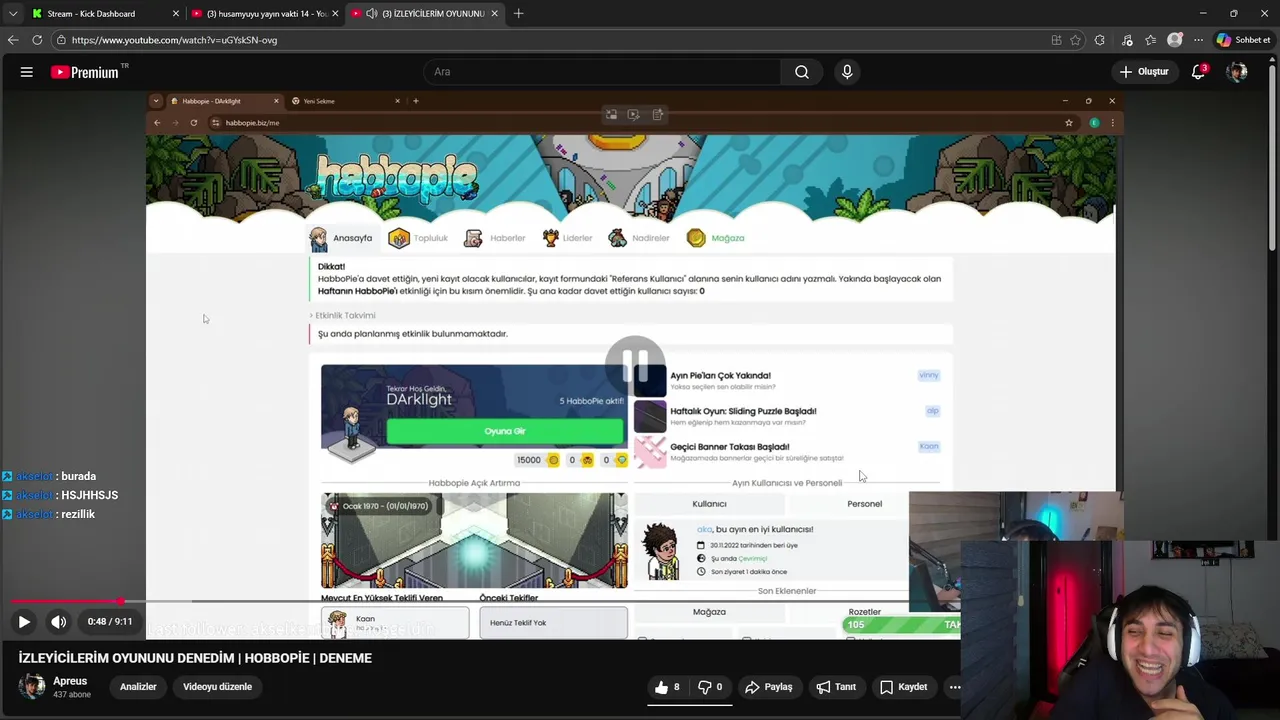Go to YouTube Premium home logo

click(85, 72)
